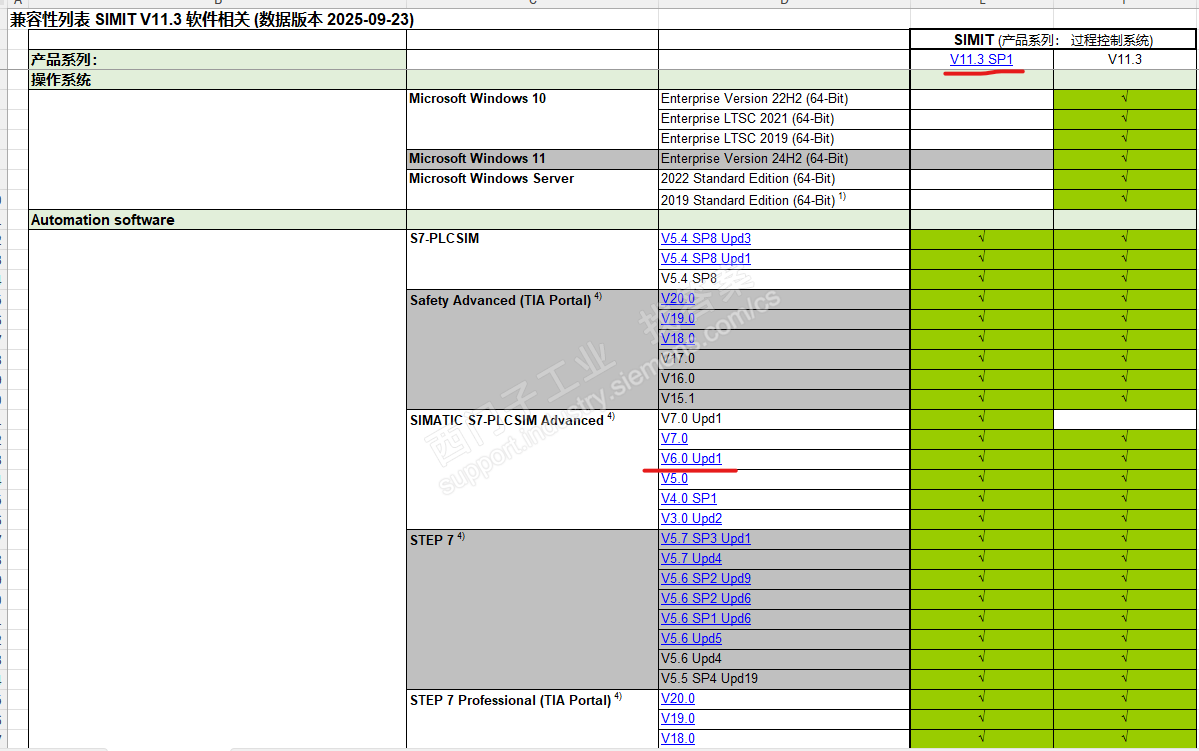This screenshot has height=751, width=1199.
Task: Select the 'V5.5 SP4 Upd19' version cell
Action: pos(784,678)
